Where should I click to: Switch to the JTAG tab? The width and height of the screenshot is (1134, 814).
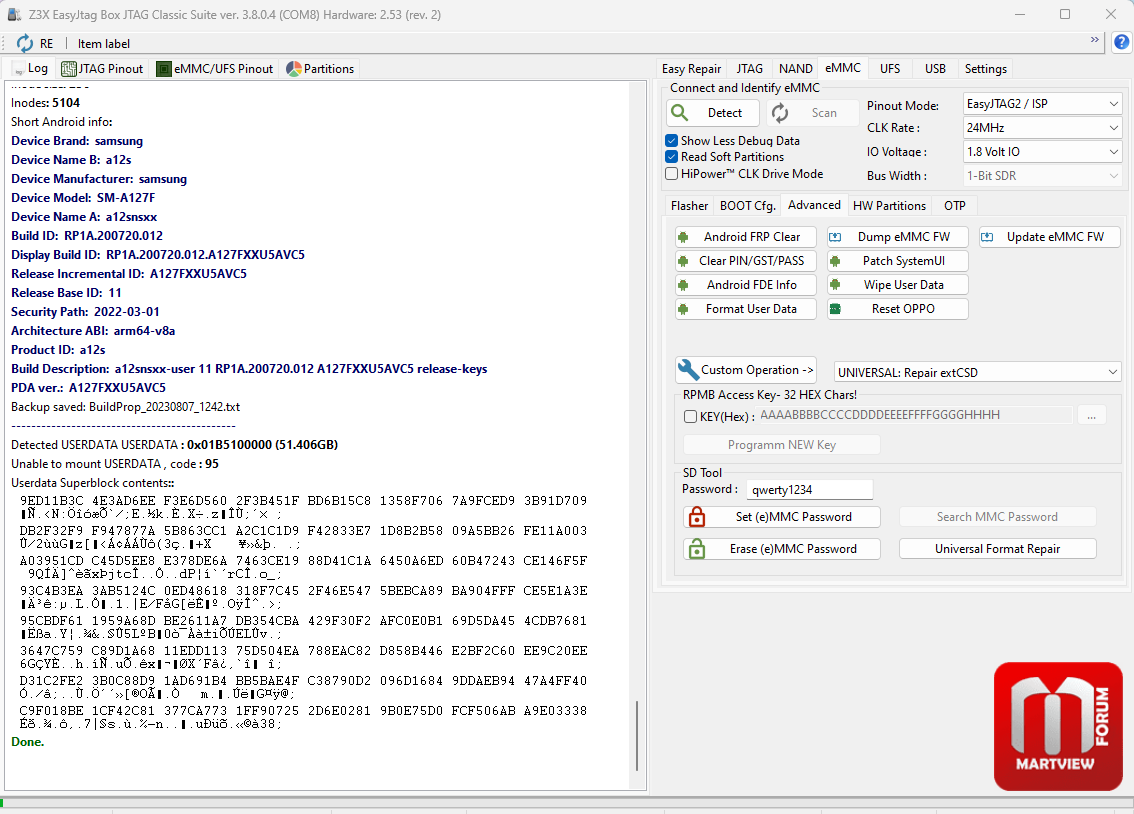[749, 69]
